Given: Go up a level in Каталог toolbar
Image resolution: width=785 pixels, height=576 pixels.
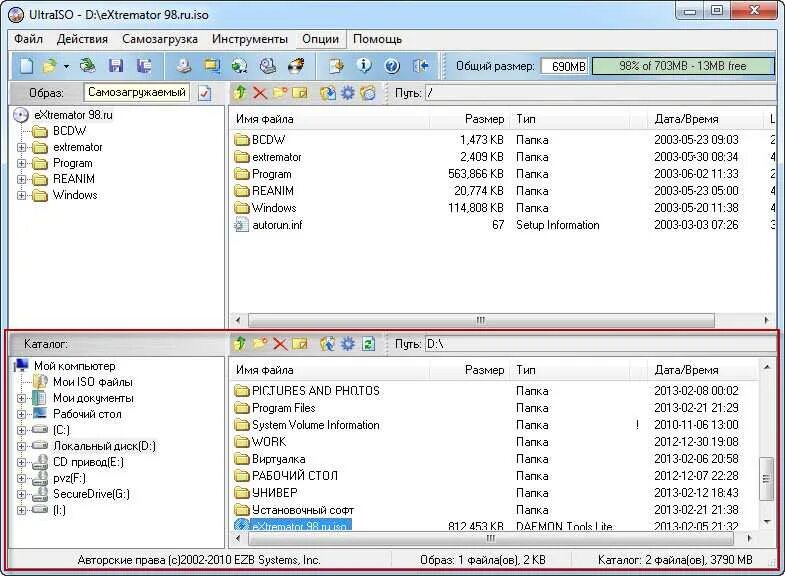Looking at the screenshot, I should (240, 344).
